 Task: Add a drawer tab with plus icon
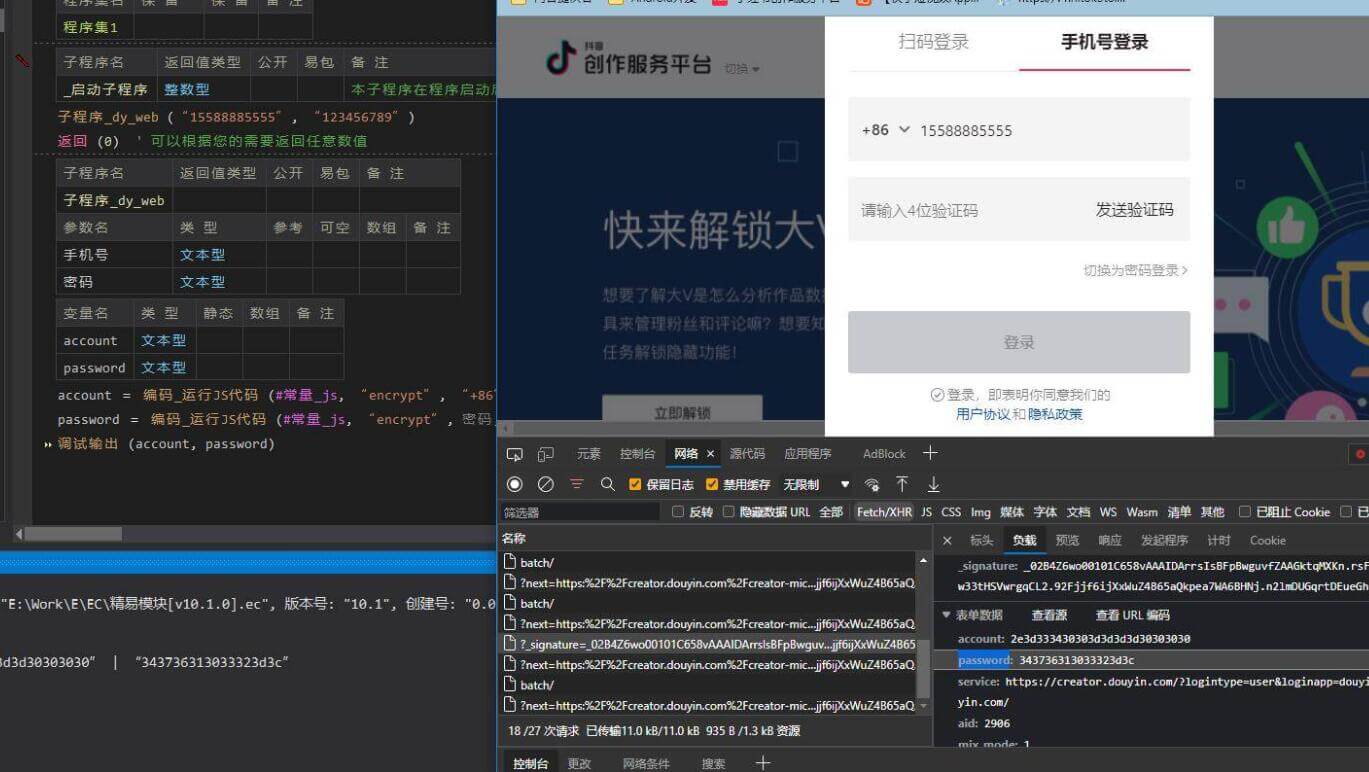(x=763, y=763)
